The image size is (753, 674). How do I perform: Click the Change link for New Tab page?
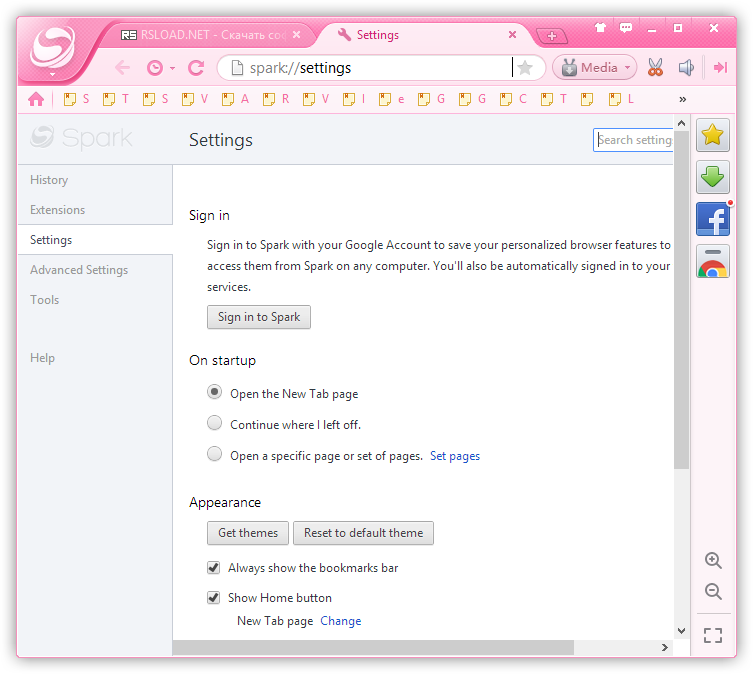pyautogui.click(x=340, y=621)
